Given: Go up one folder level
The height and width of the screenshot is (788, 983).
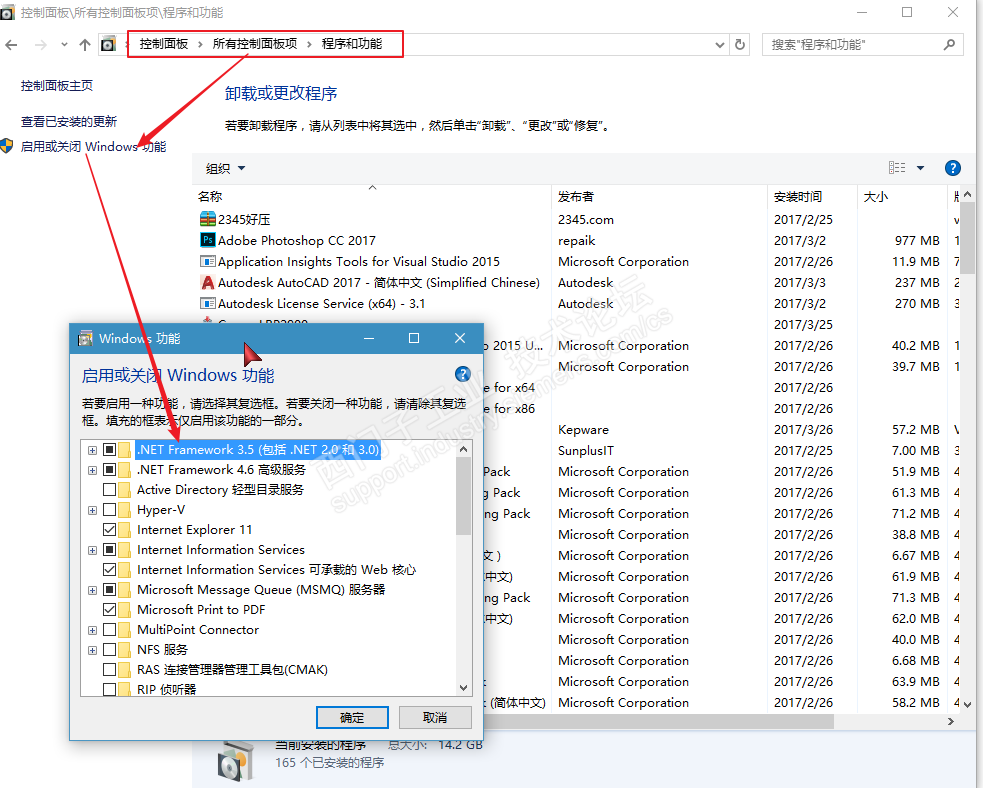Looking at the screenshot, I should pyautogui.click(x=85, y=45).
